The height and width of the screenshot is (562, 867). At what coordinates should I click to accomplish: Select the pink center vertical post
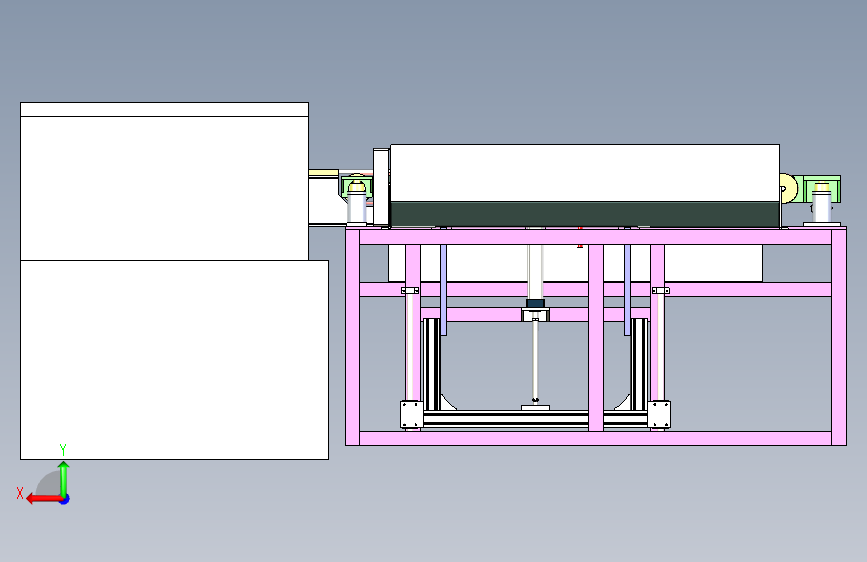(596, 337)
